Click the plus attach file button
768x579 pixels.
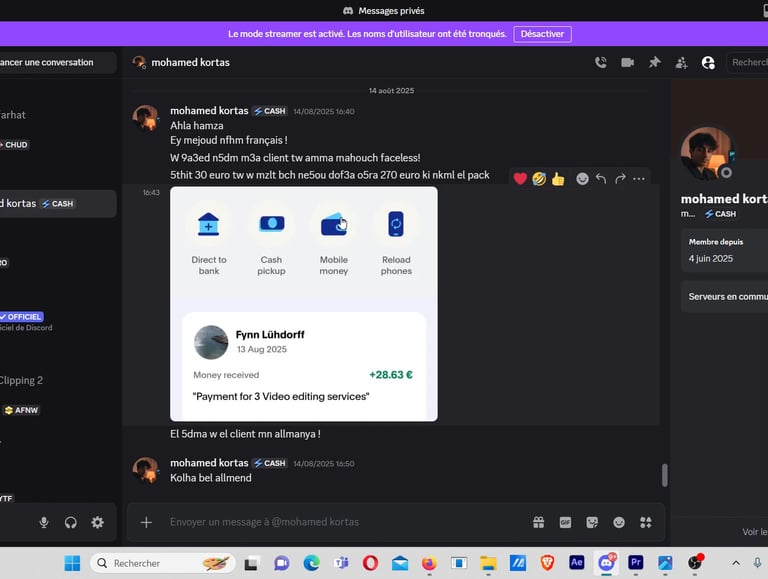(x=146, y=522)
